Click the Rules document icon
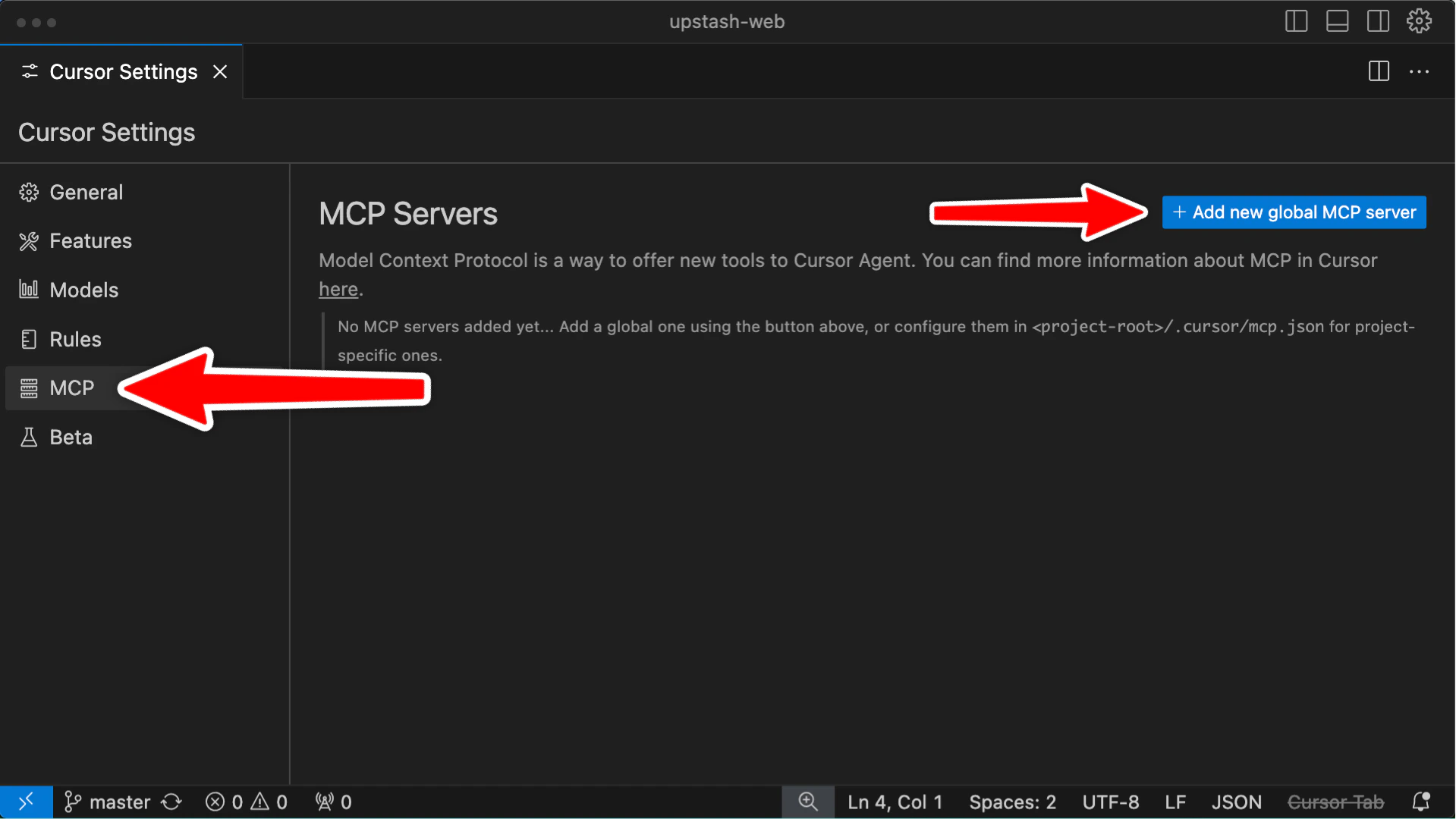1456x819 pixels. click(x=29, y=339)
